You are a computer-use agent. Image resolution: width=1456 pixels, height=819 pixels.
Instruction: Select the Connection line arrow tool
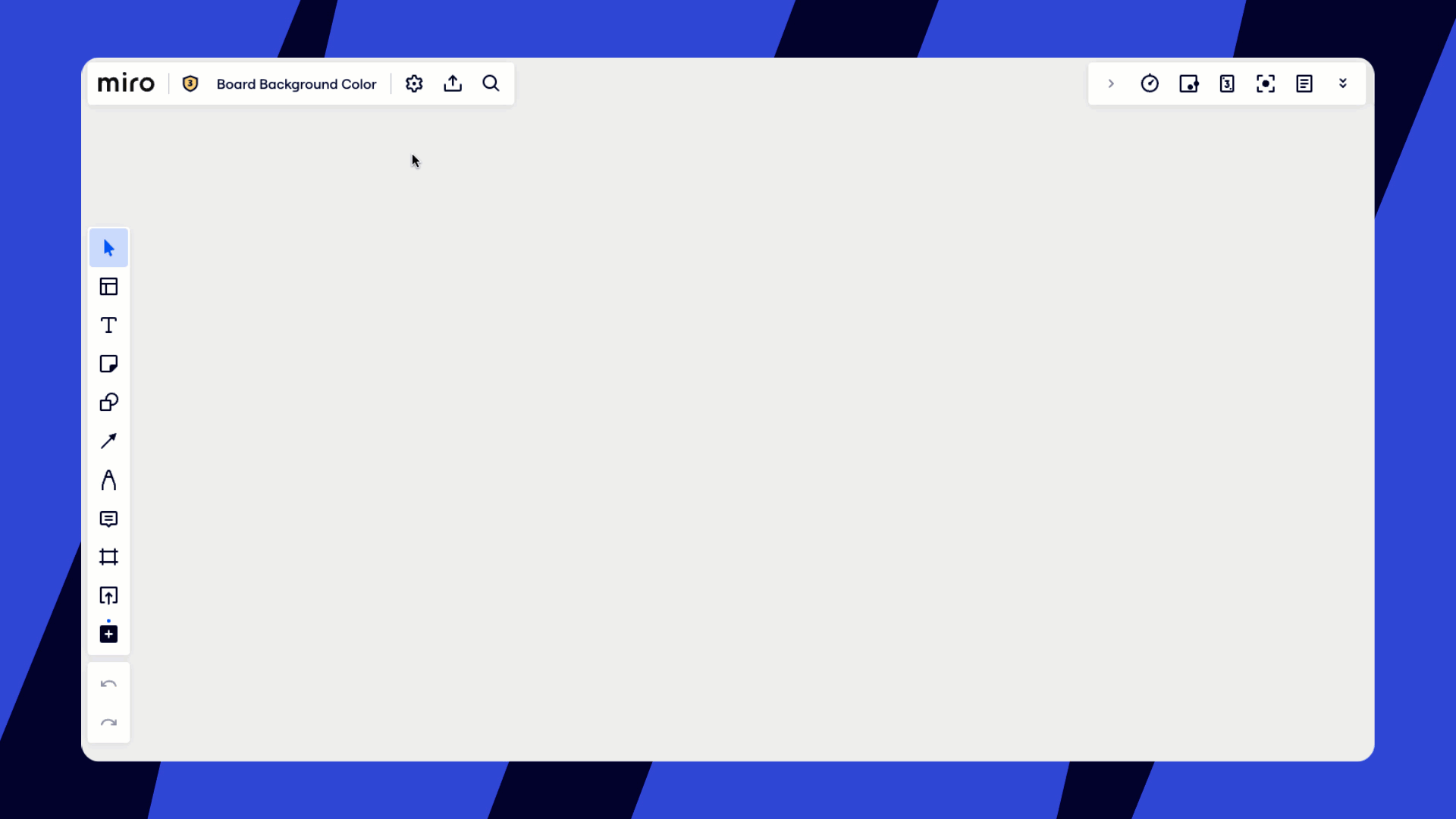click(108, 441)
